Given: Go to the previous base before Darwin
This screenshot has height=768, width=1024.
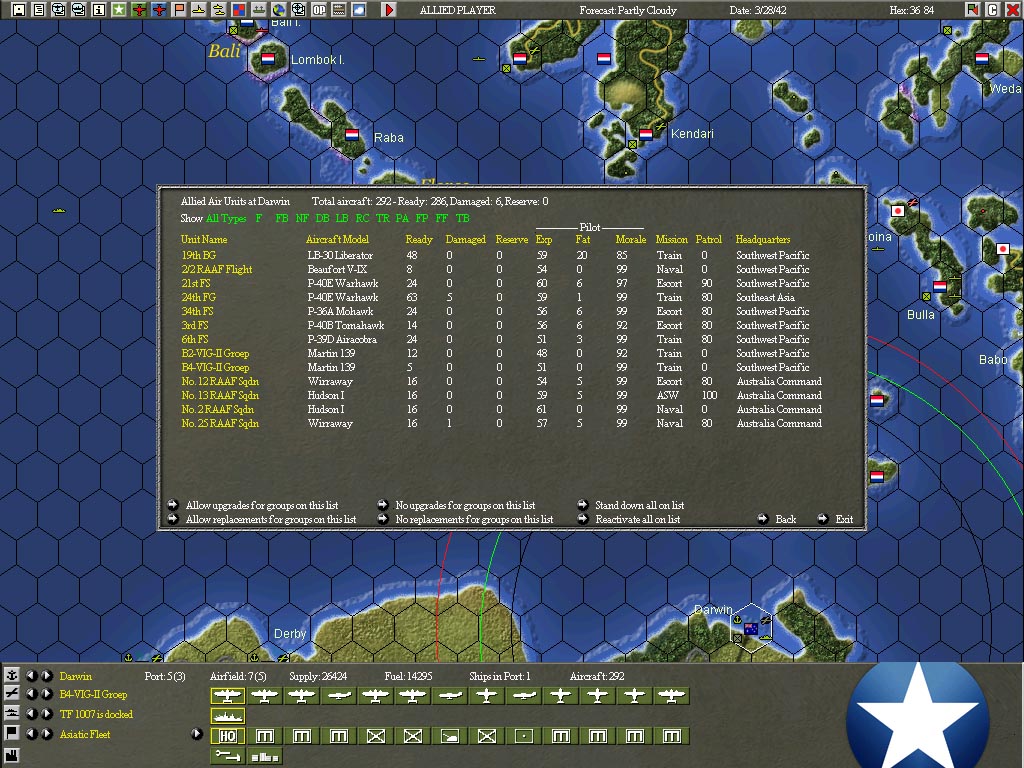Looking at the screenshot, I should pos(31,675).
